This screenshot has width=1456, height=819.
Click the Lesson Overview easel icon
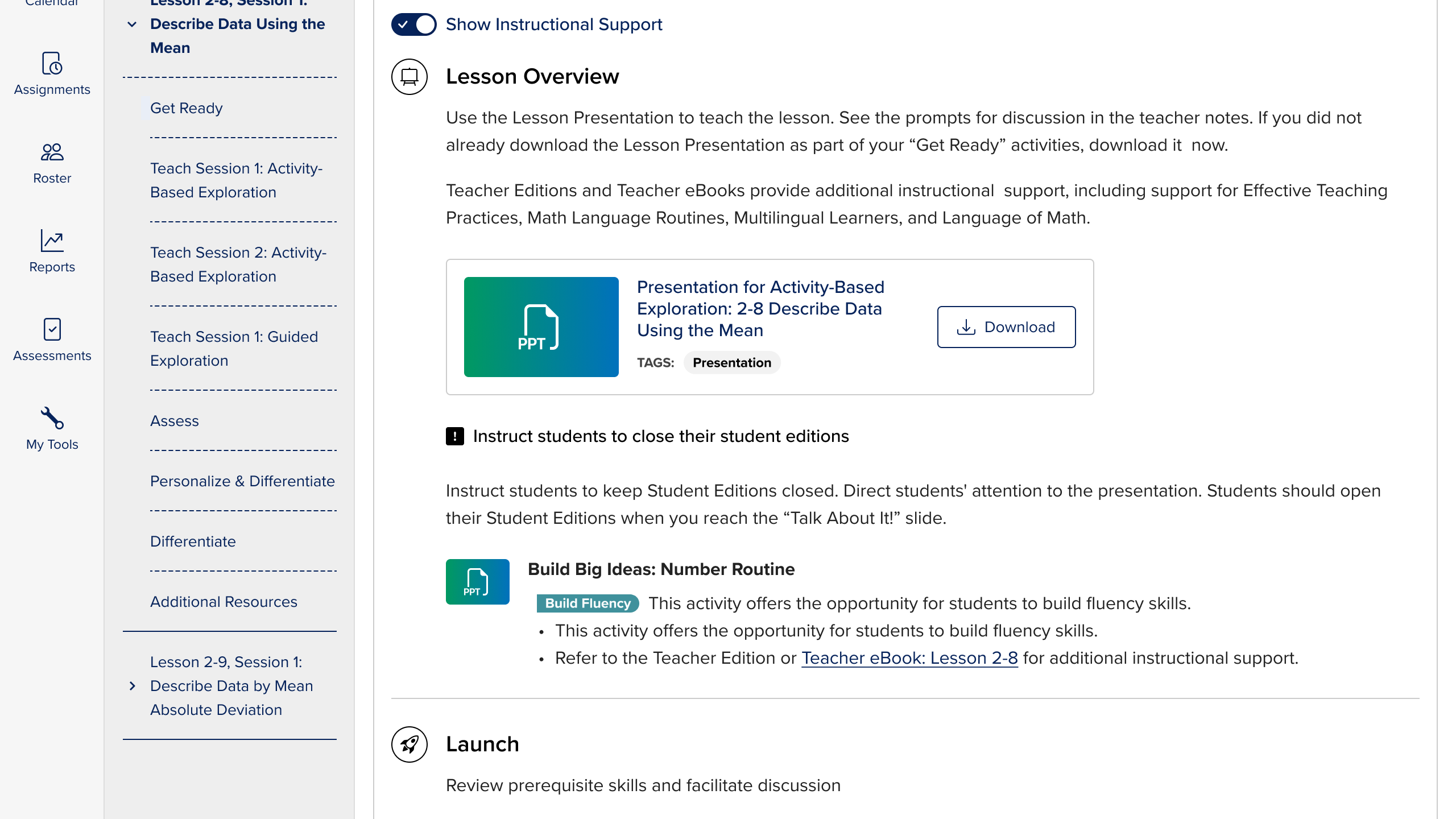pyautogui.click(x=409, y=77)
